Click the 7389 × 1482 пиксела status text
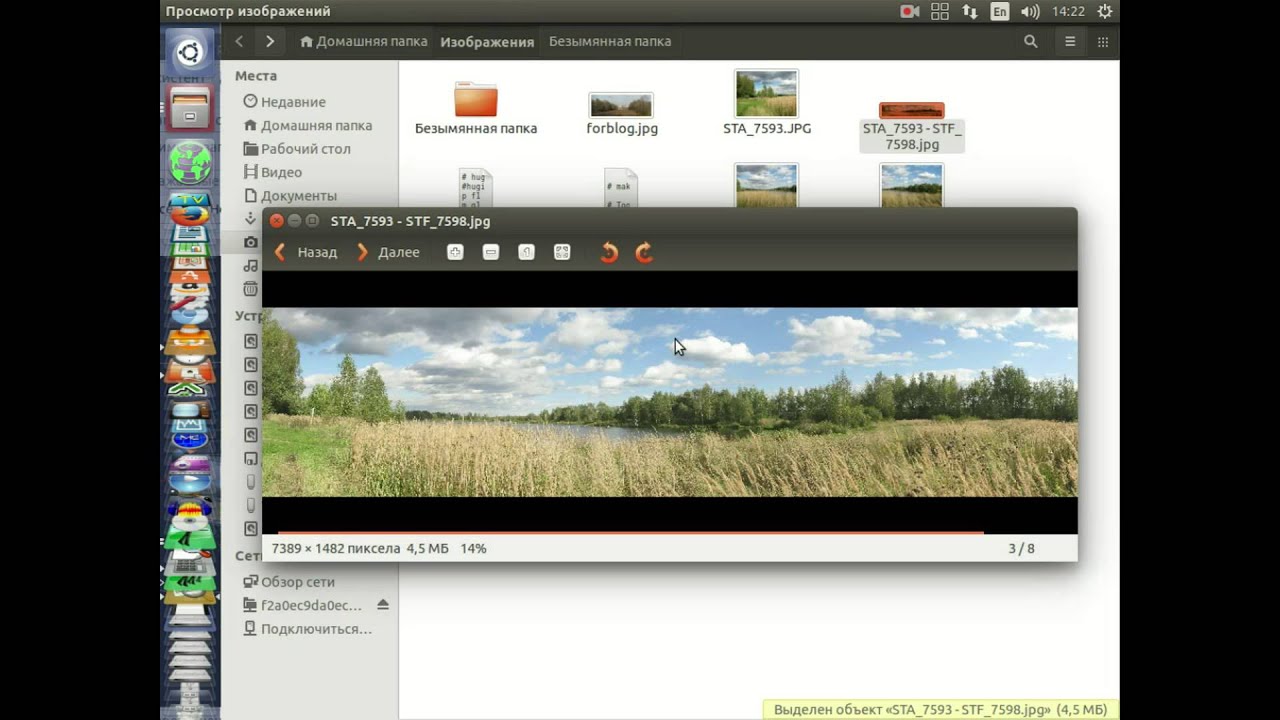The image size is (1280, 720). point(336,549)
